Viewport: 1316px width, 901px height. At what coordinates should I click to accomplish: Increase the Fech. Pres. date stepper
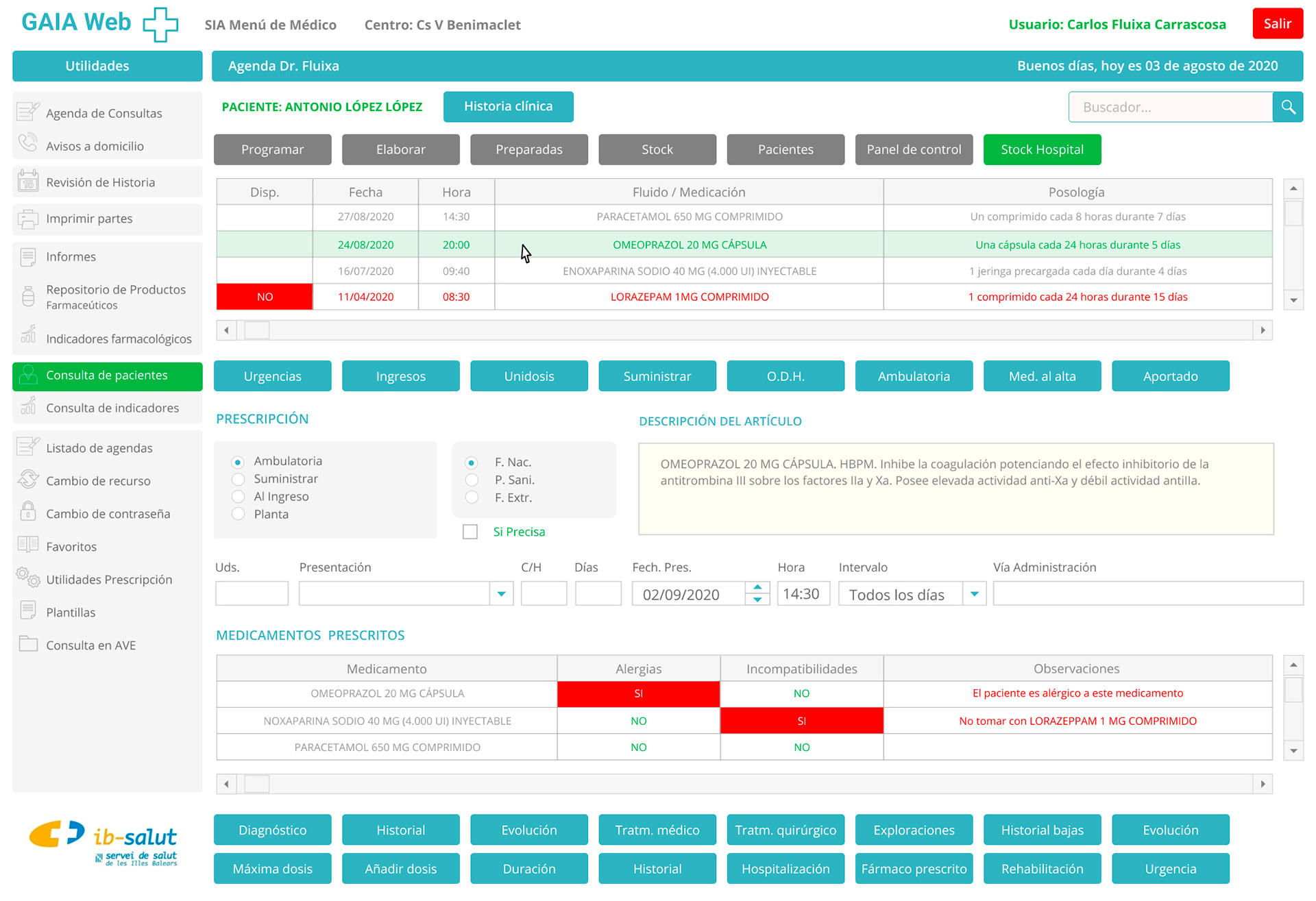point(757,588)
